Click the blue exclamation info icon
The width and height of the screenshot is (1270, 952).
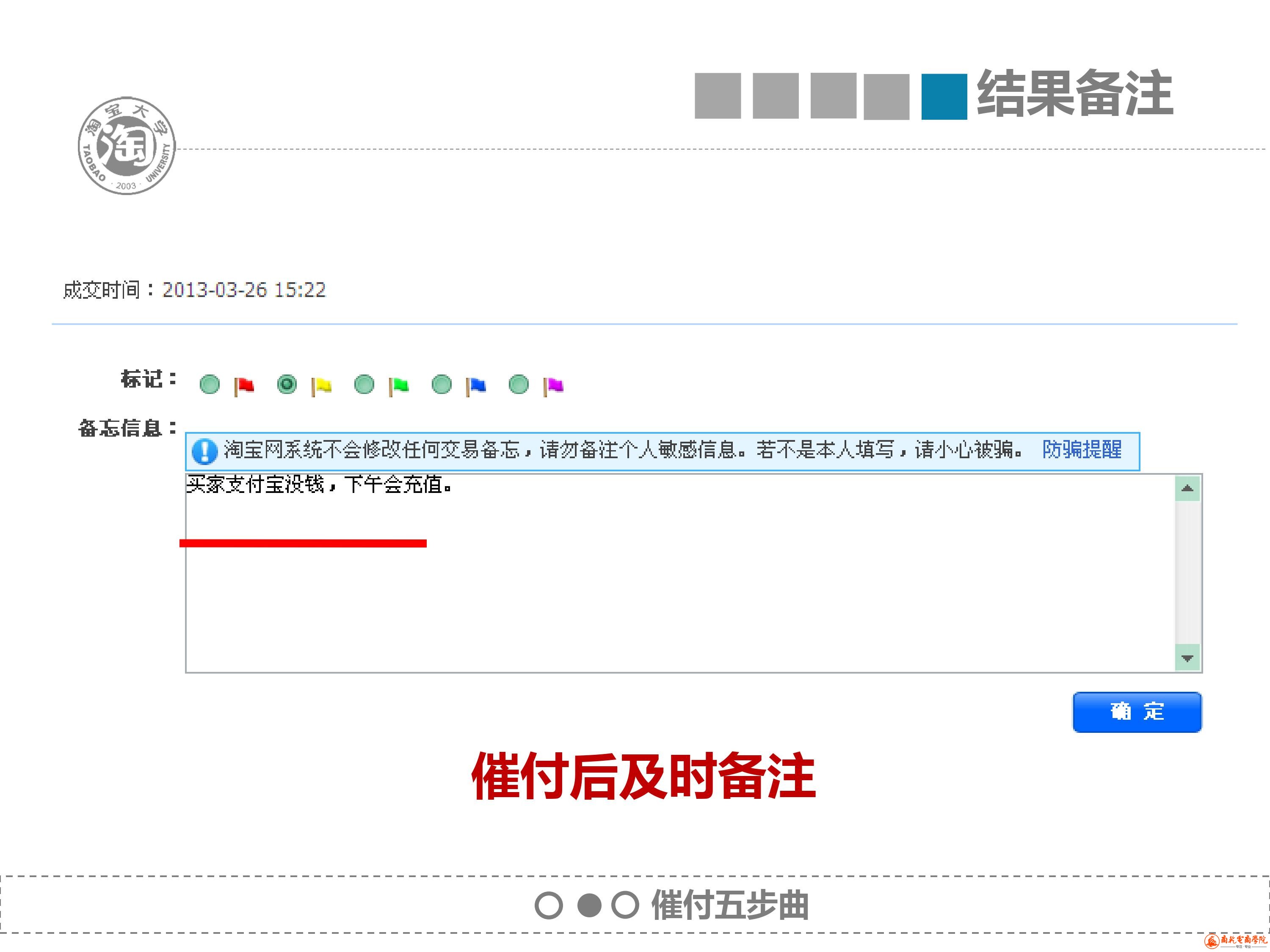click(204, 451)
